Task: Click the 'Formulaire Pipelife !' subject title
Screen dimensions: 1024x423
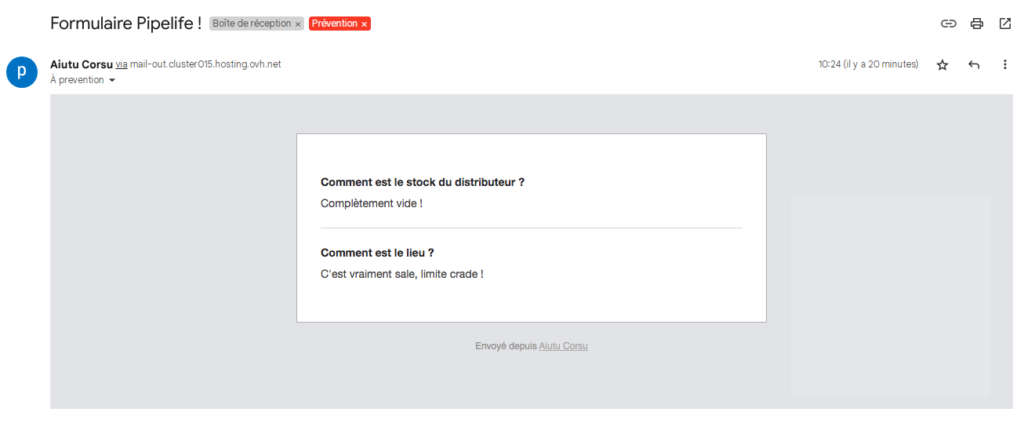Action: tap(126, 24)
